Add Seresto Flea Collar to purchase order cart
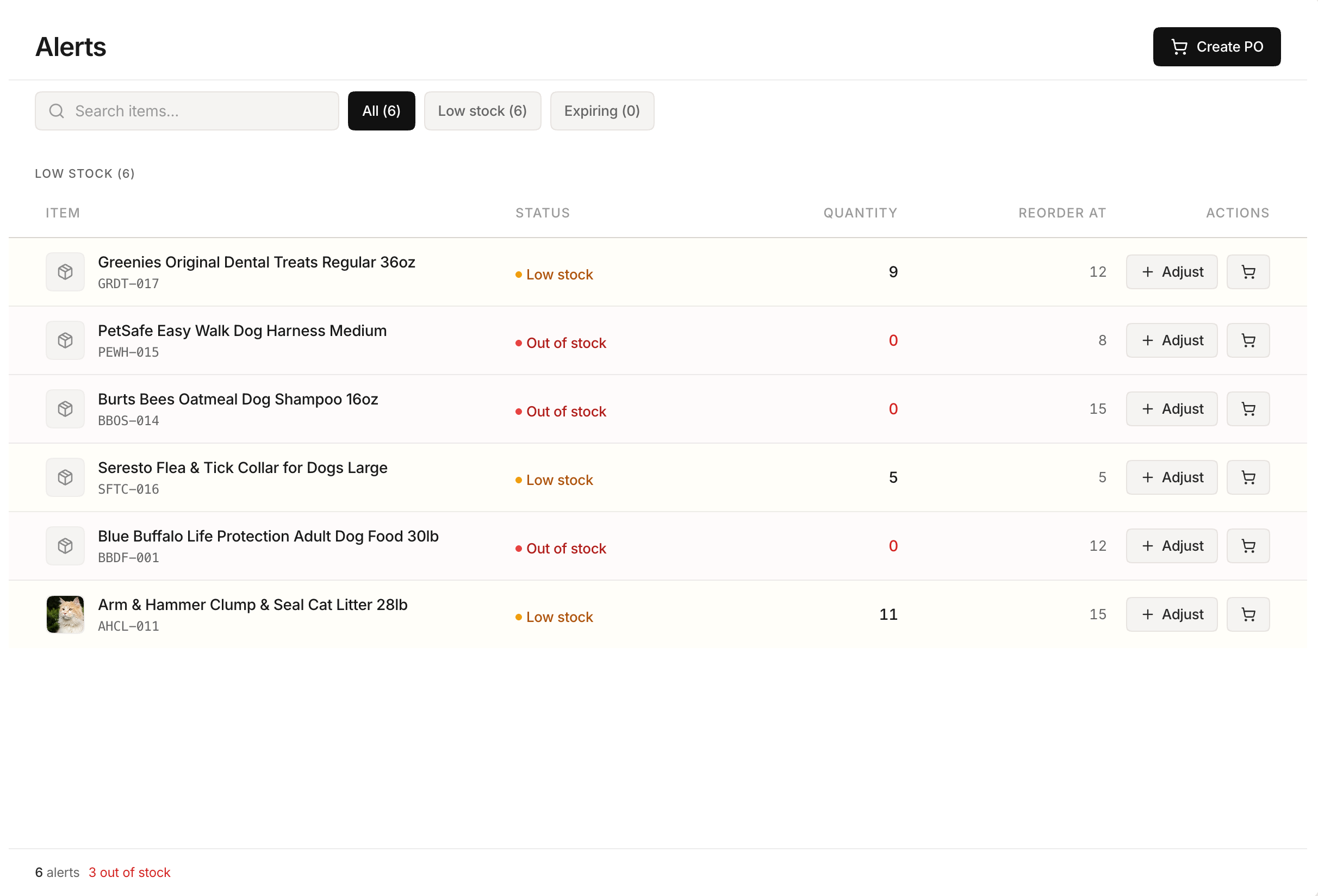 click(x=1248, y=477)
